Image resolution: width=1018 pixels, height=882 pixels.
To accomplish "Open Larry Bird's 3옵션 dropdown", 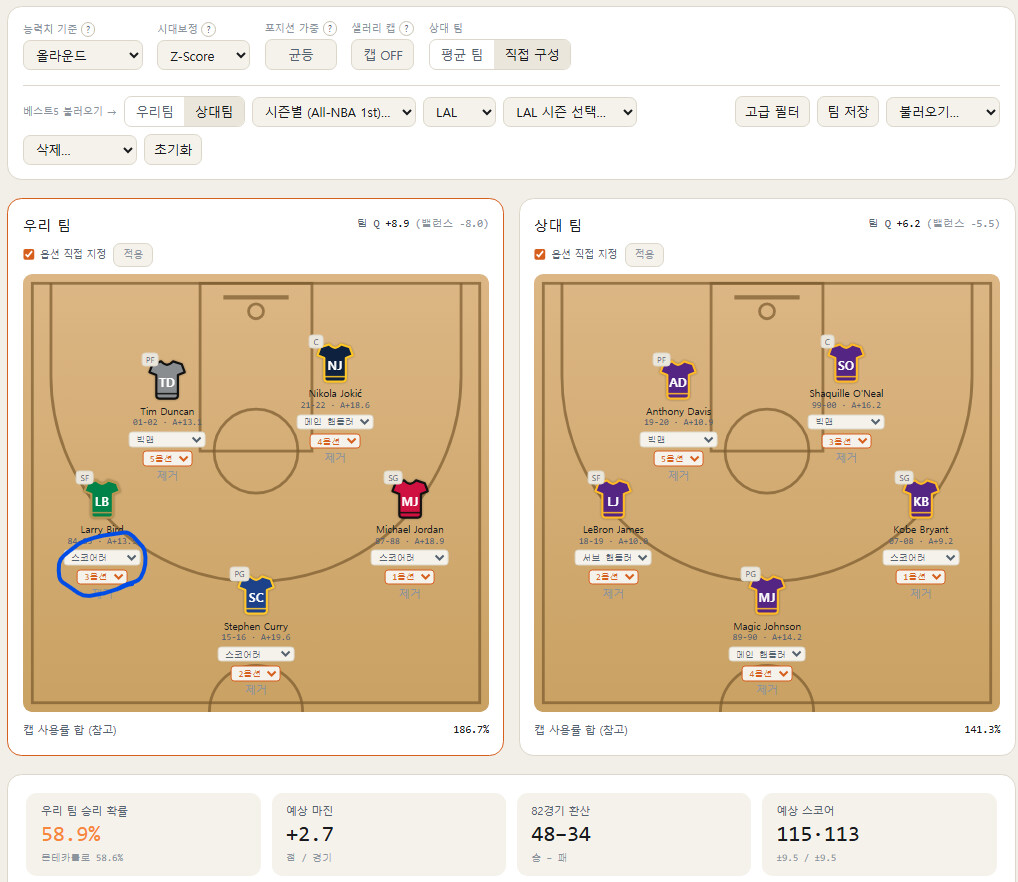I will point(102,576).
